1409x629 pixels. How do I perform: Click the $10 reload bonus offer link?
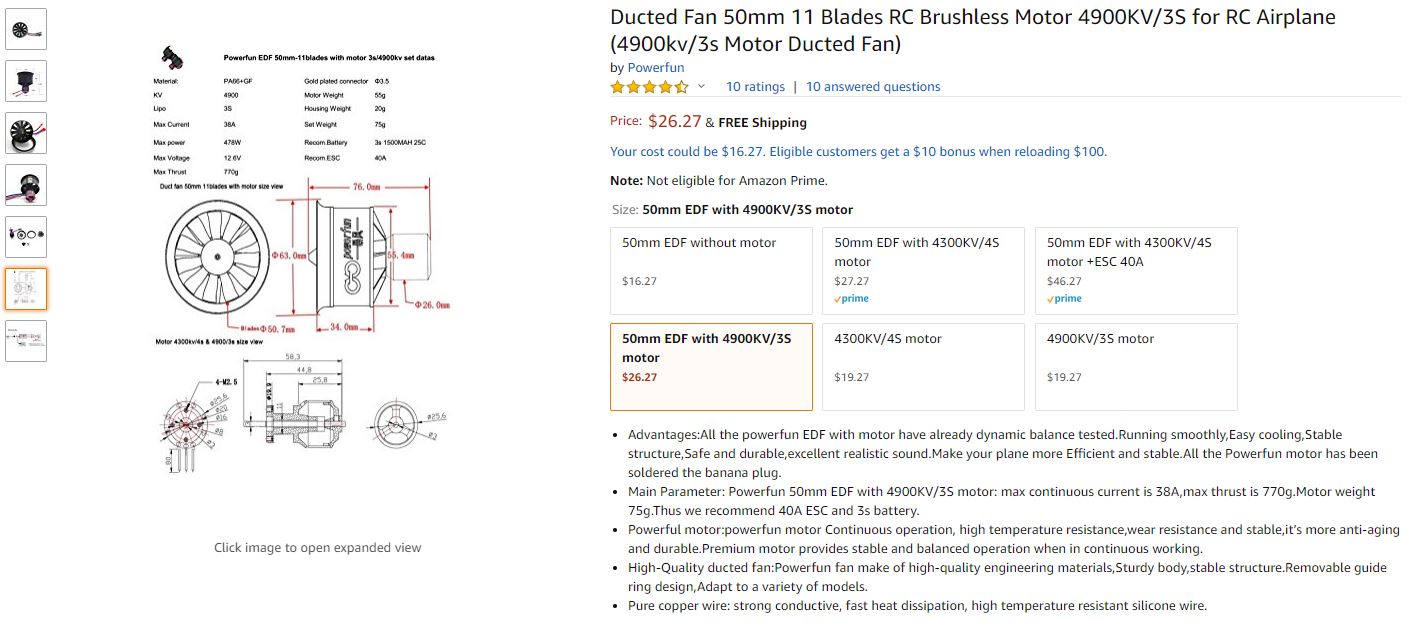(858, 152)
